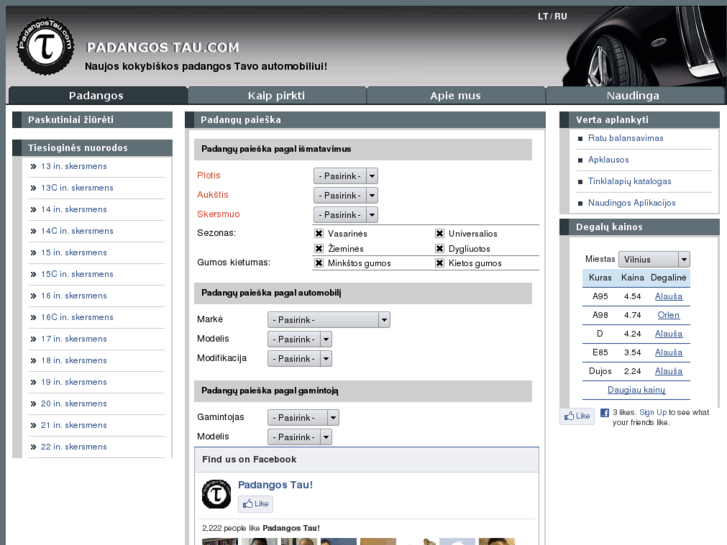Viewport: 727px width, 545px height.
Task: Click the Padangos Tau Facebook page avatar
Action: click(x=217, y=494)
